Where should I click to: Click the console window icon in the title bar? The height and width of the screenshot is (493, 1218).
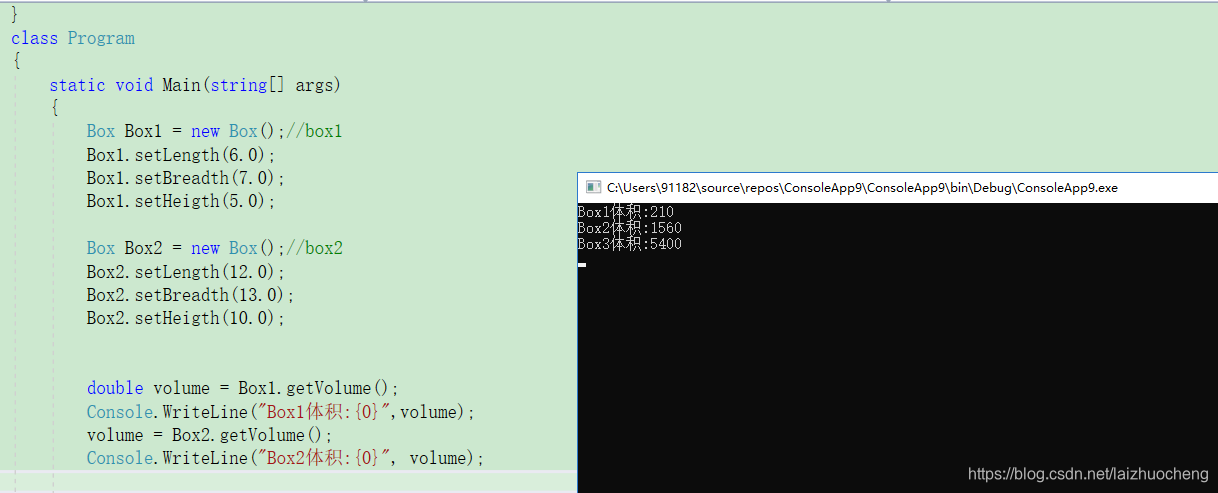tap(593, 187)
